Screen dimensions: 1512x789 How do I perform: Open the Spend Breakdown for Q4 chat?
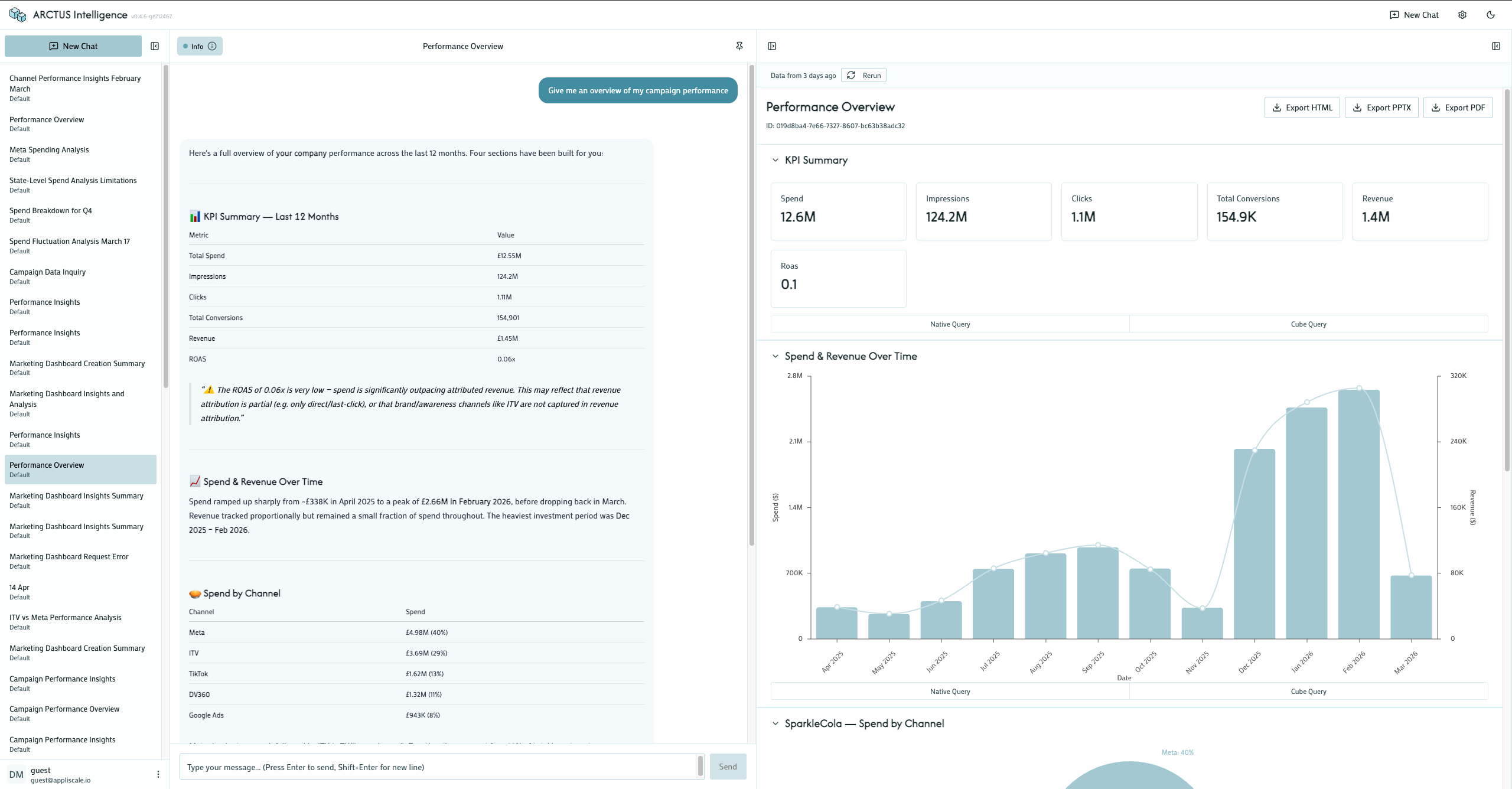tap(80, 215)
